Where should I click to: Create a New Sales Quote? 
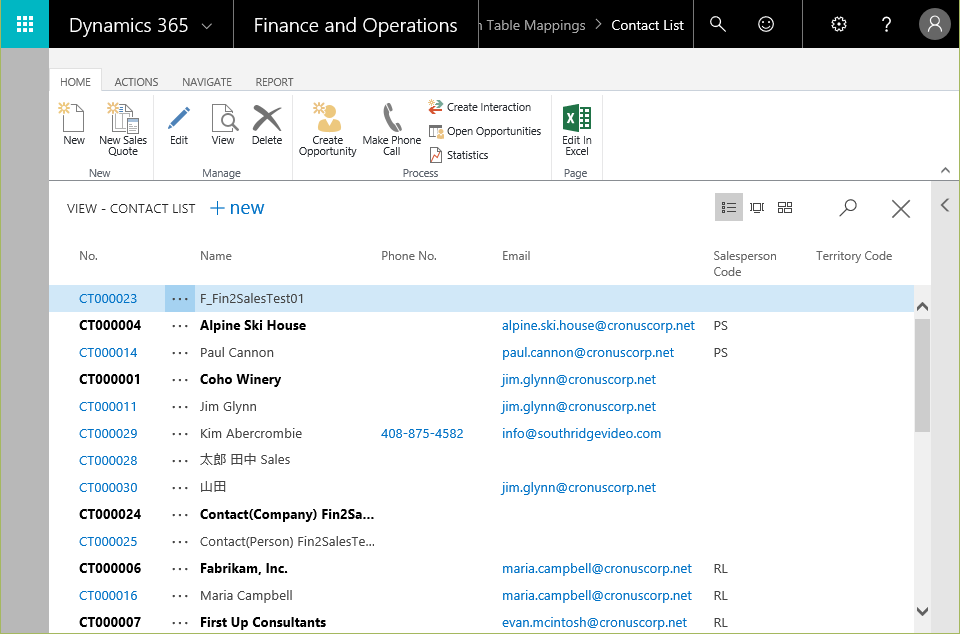click(x=122, y=129)
